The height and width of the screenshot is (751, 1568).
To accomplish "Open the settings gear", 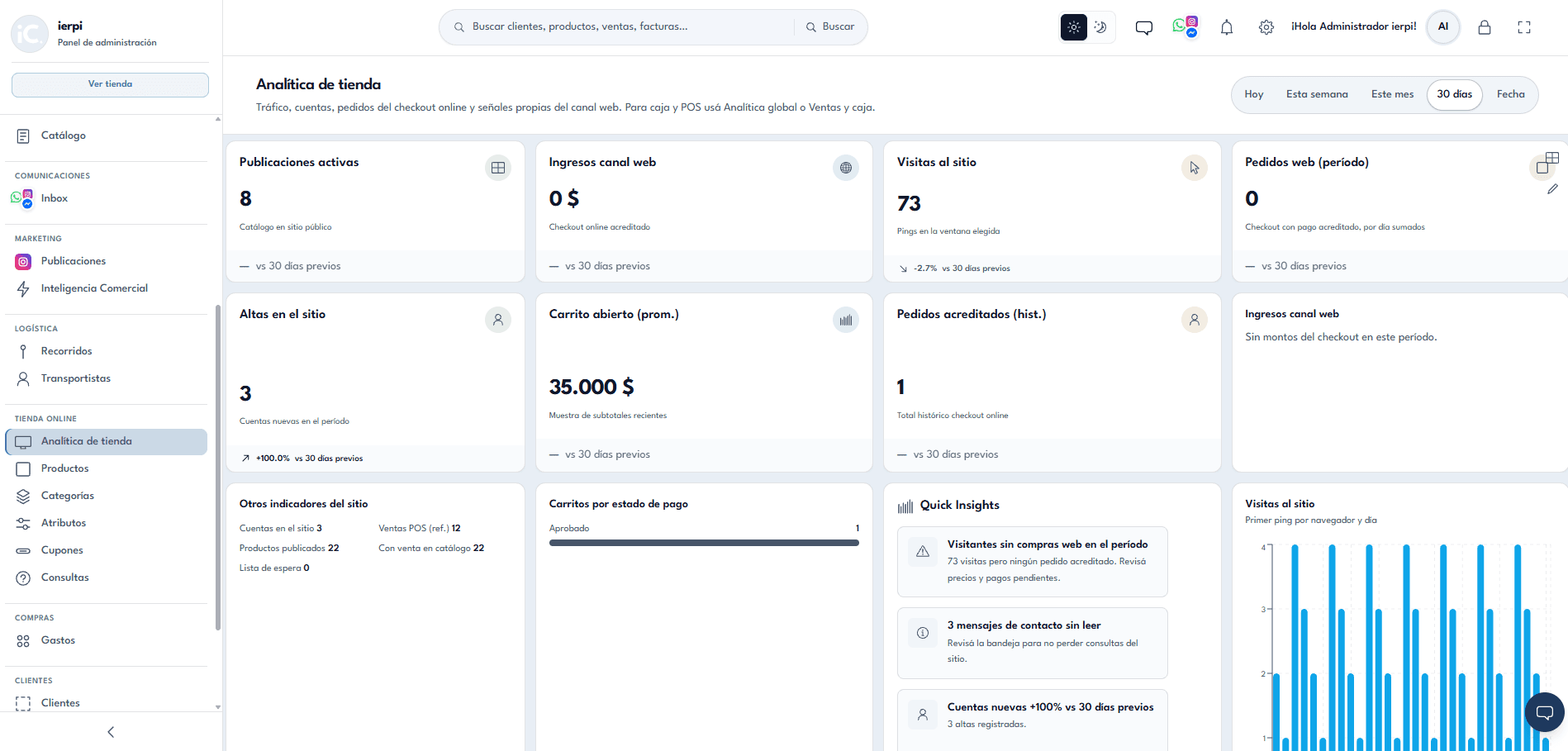I will click(1266, 27).
